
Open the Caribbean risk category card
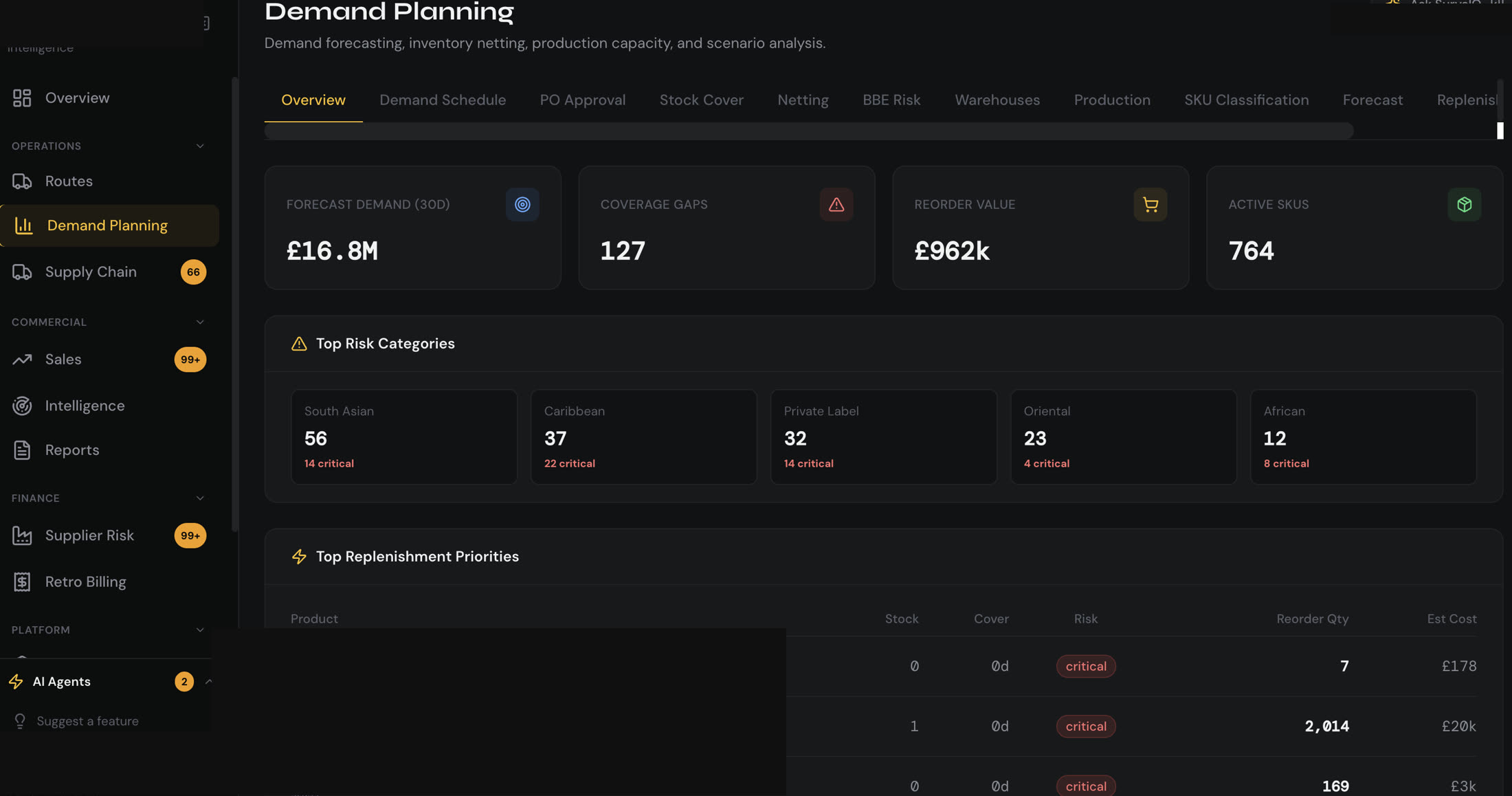pyautogui.click(x=644, y=437)
